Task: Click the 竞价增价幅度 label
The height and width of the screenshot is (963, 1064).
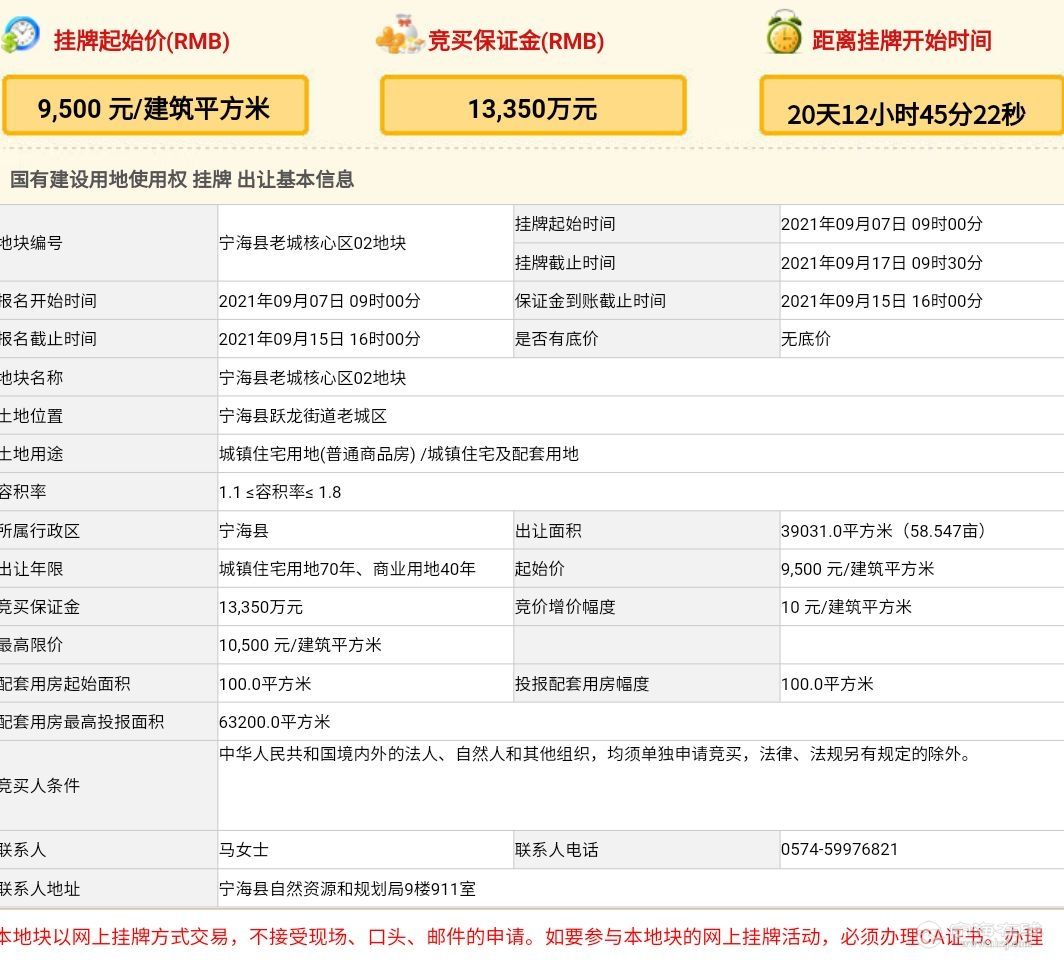Action: pyautogui.click(x=565, y=607)
